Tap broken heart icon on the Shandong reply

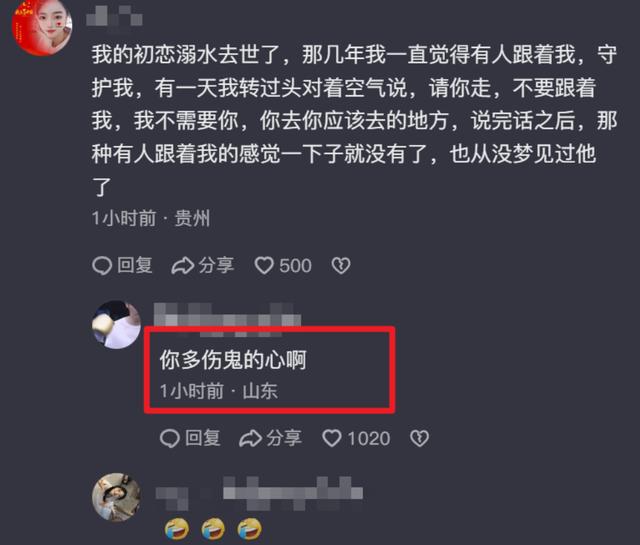[419, 439]
